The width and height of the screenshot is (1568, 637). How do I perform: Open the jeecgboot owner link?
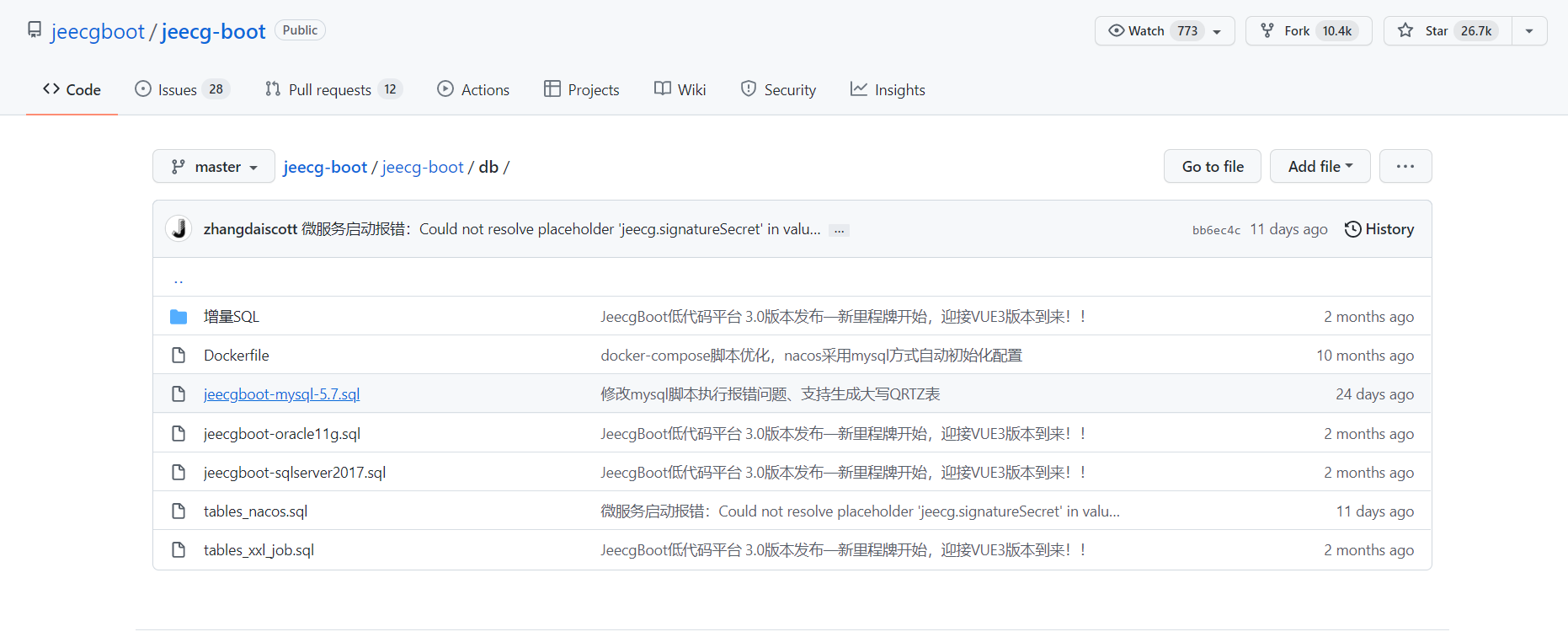[98, 31]
